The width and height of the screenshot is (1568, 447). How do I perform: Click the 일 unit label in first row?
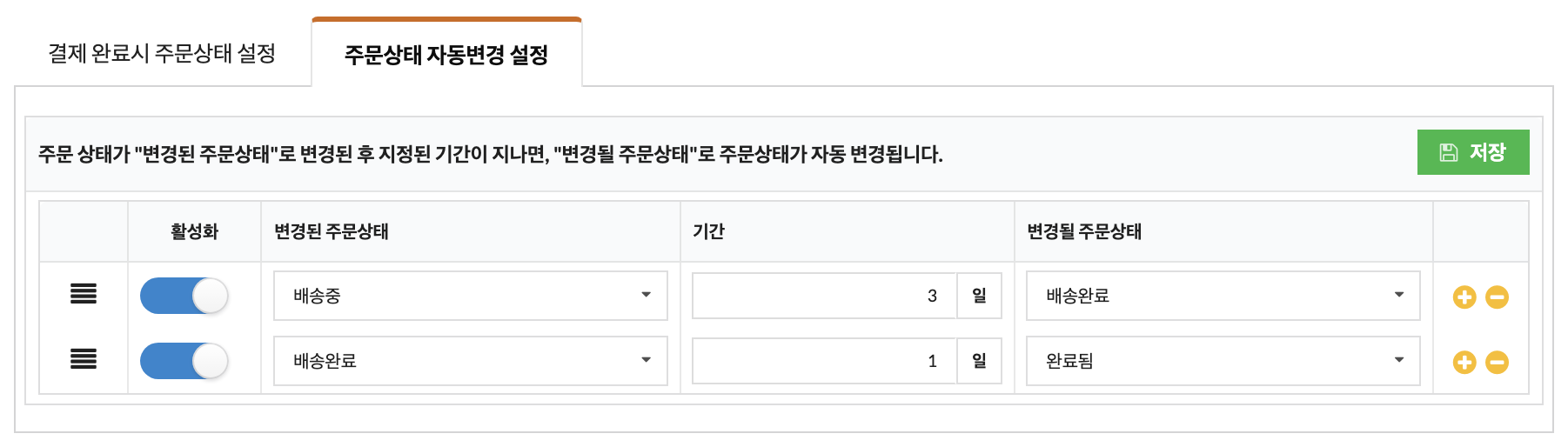(980, 296)
